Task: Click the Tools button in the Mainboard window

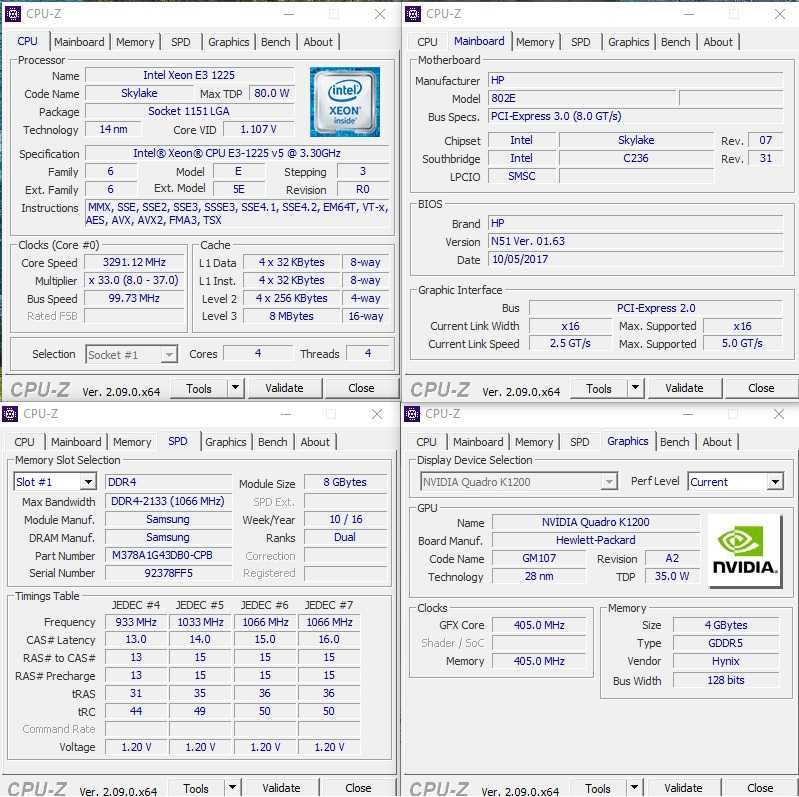Action: pyautogui.click(x=599, y=388)
